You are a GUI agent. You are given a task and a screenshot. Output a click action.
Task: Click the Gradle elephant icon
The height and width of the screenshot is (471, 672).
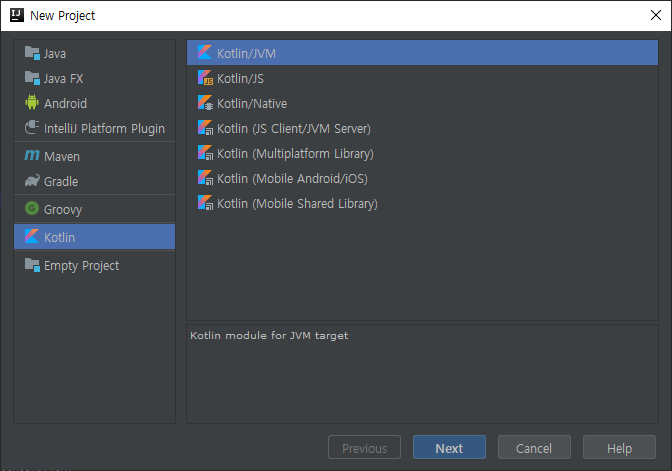pos(32,181)
